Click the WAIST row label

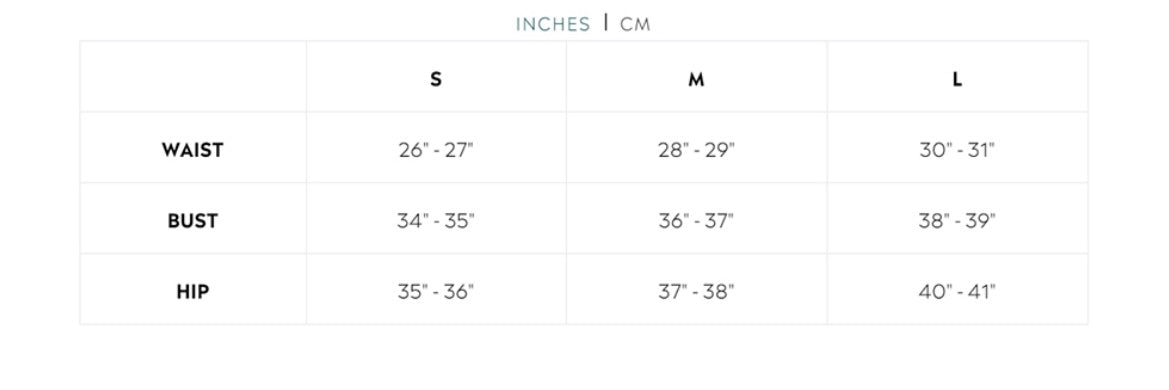(192, 150)
